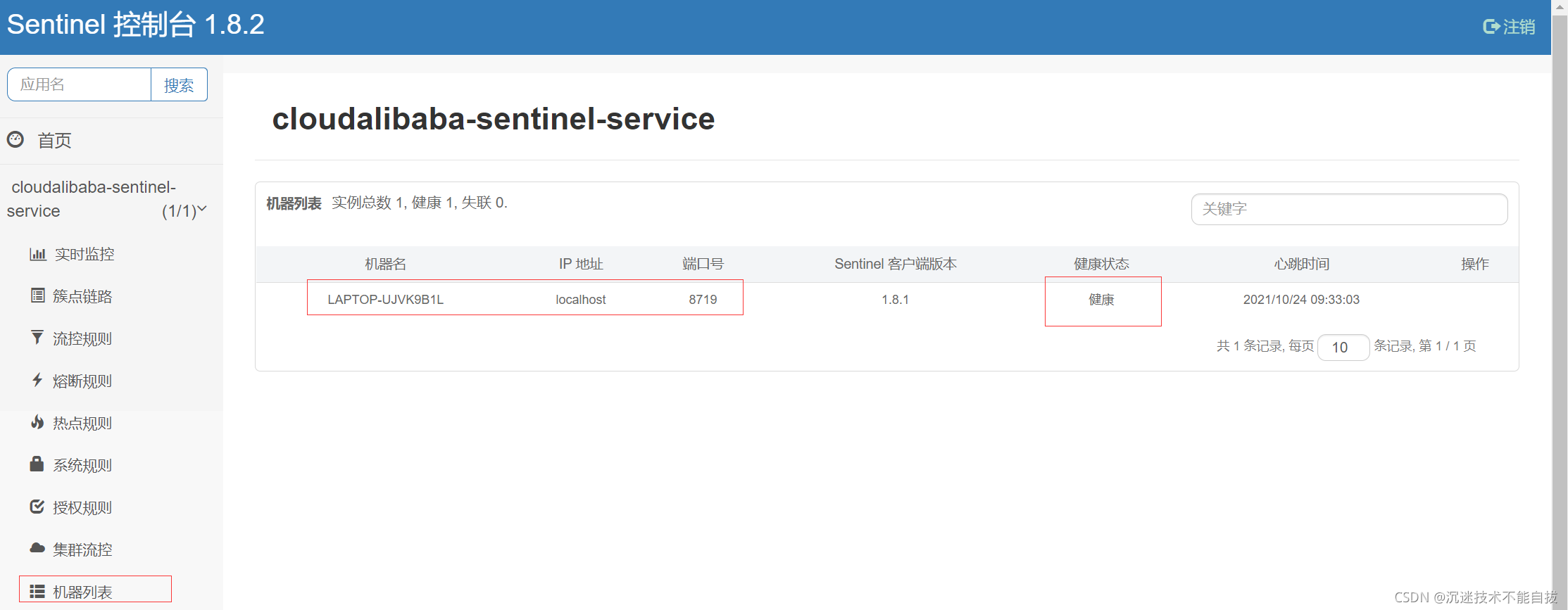1568x610 pixels.
Task: Click instance summary 实例总数 1 text
Action: click(x=420, y=203)
